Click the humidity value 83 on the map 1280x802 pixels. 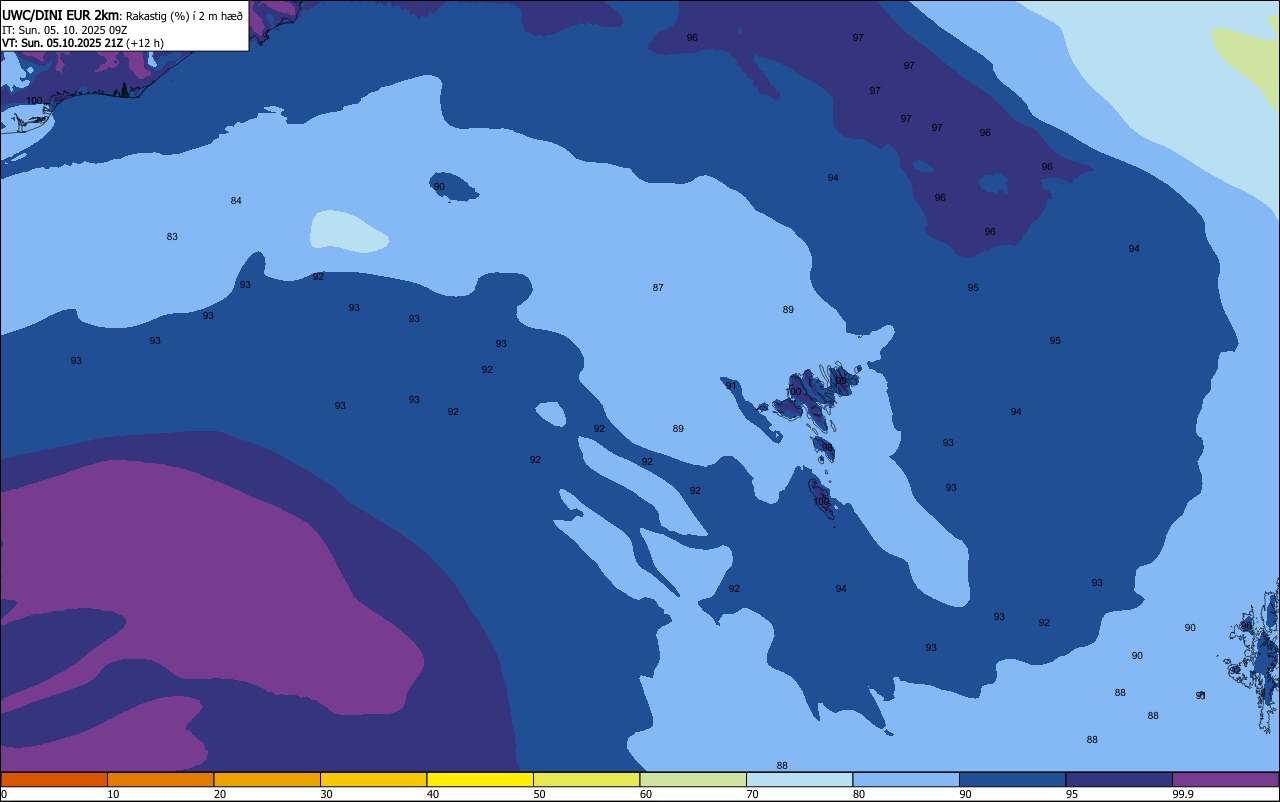point(172,237)
